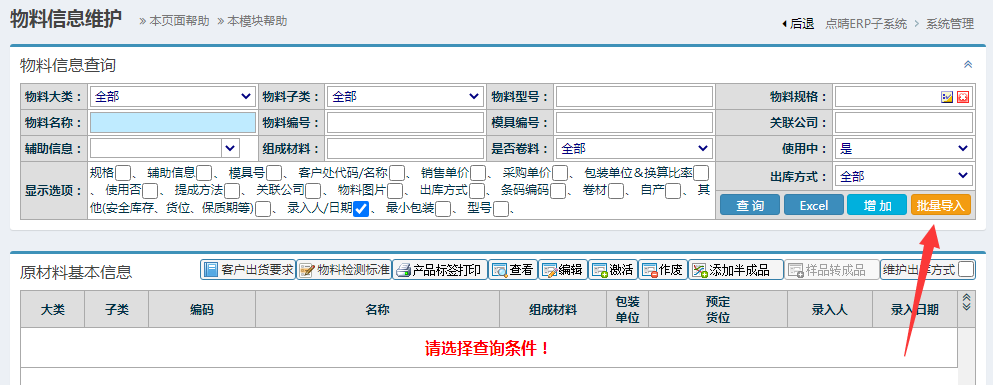Open the 物料规格 picker icon
This screenshot has height=385, width=993.
[x=947, y=97]
